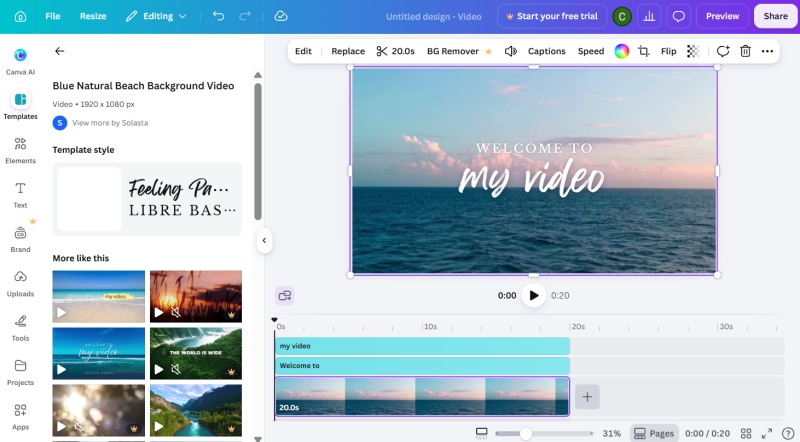Open the File menu
Screen dimensions: 800x442
(x=53, y=16)
